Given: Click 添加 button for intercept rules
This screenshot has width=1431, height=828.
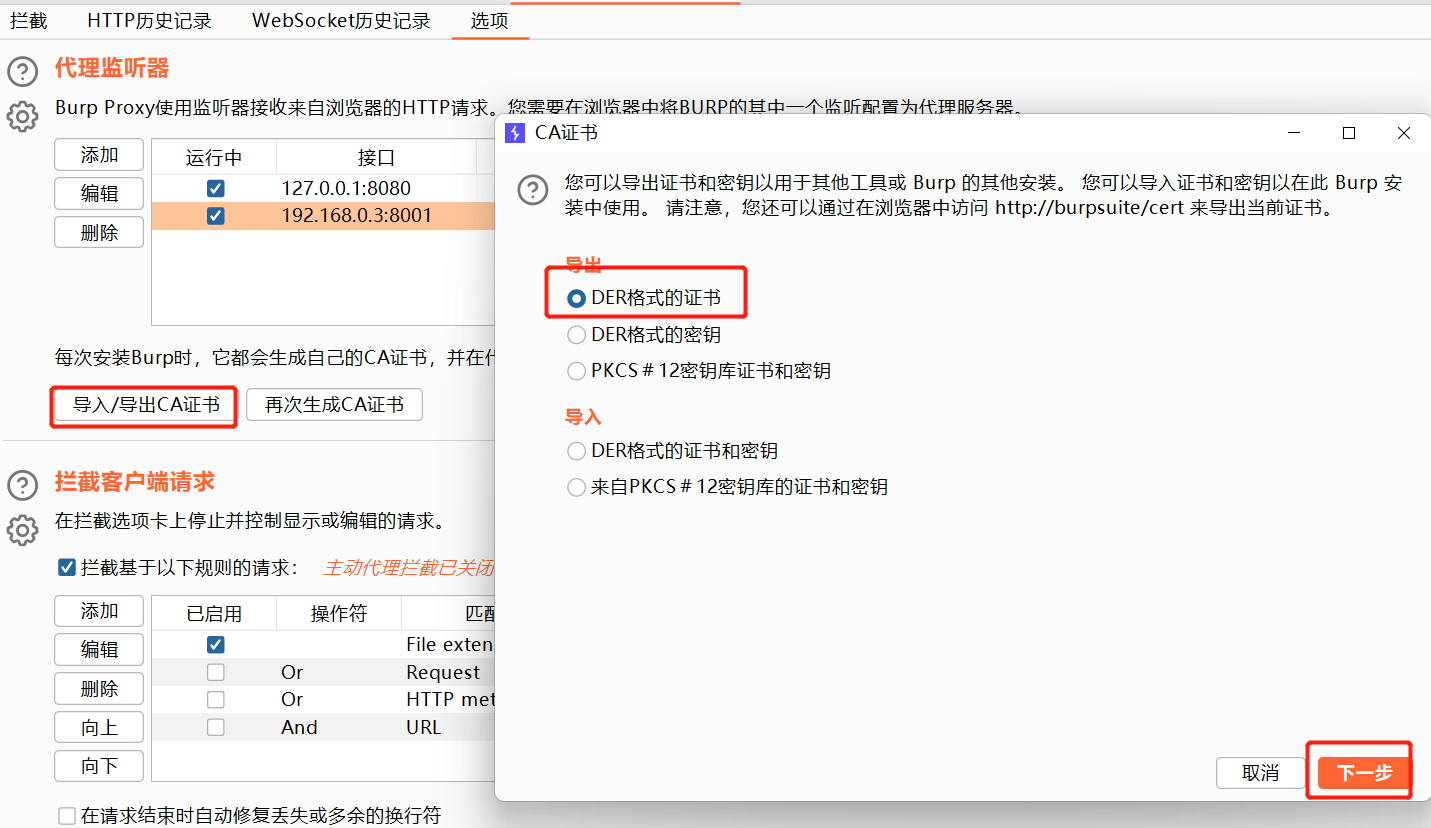Looking at the screenshot, I should (x=99, y=611).
